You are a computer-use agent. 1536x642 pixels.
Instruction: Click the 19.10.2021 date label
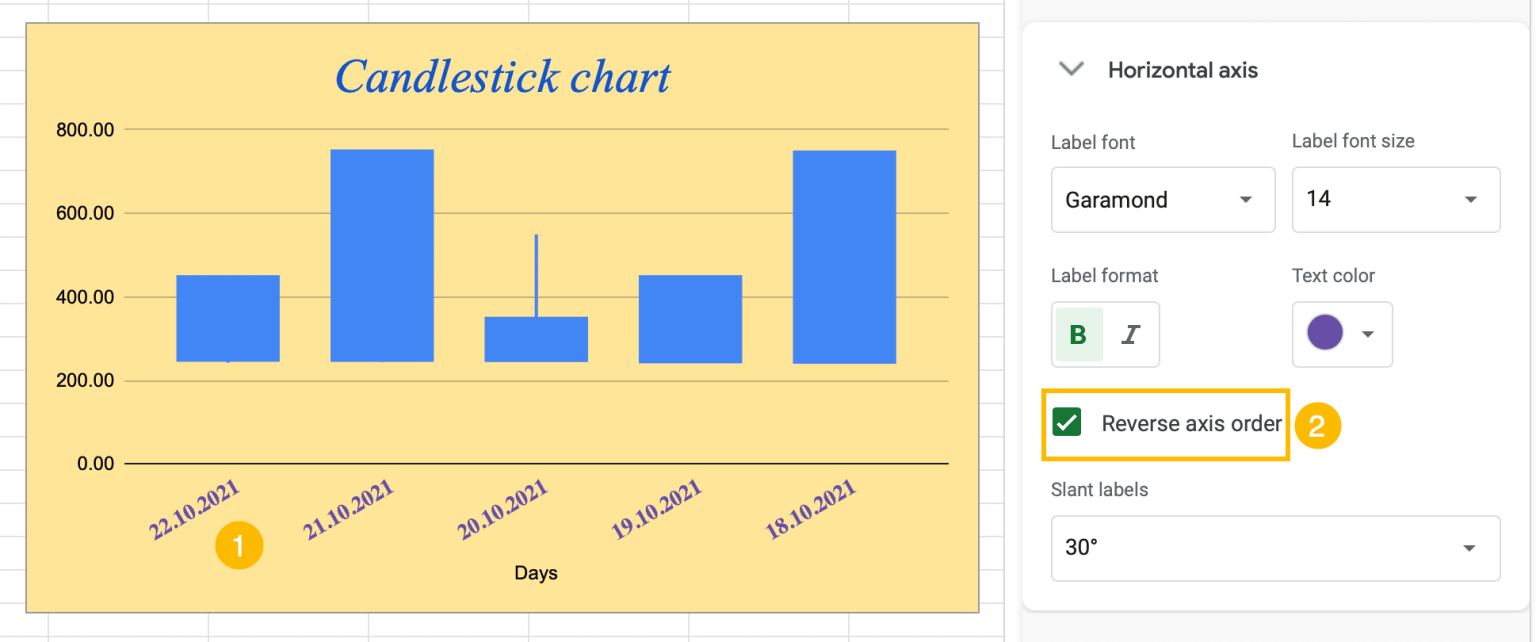(656, 510)
